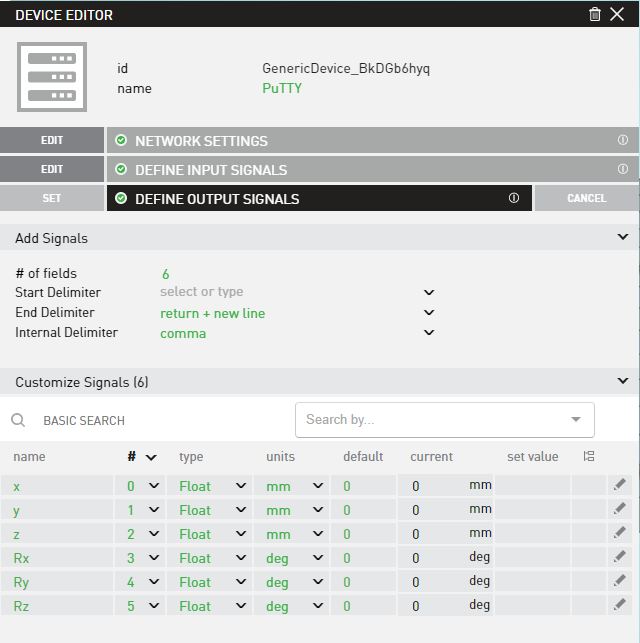Open type dropdown for x signal
The height and width of the screenshot is (643, 640).
pos(241,486)
